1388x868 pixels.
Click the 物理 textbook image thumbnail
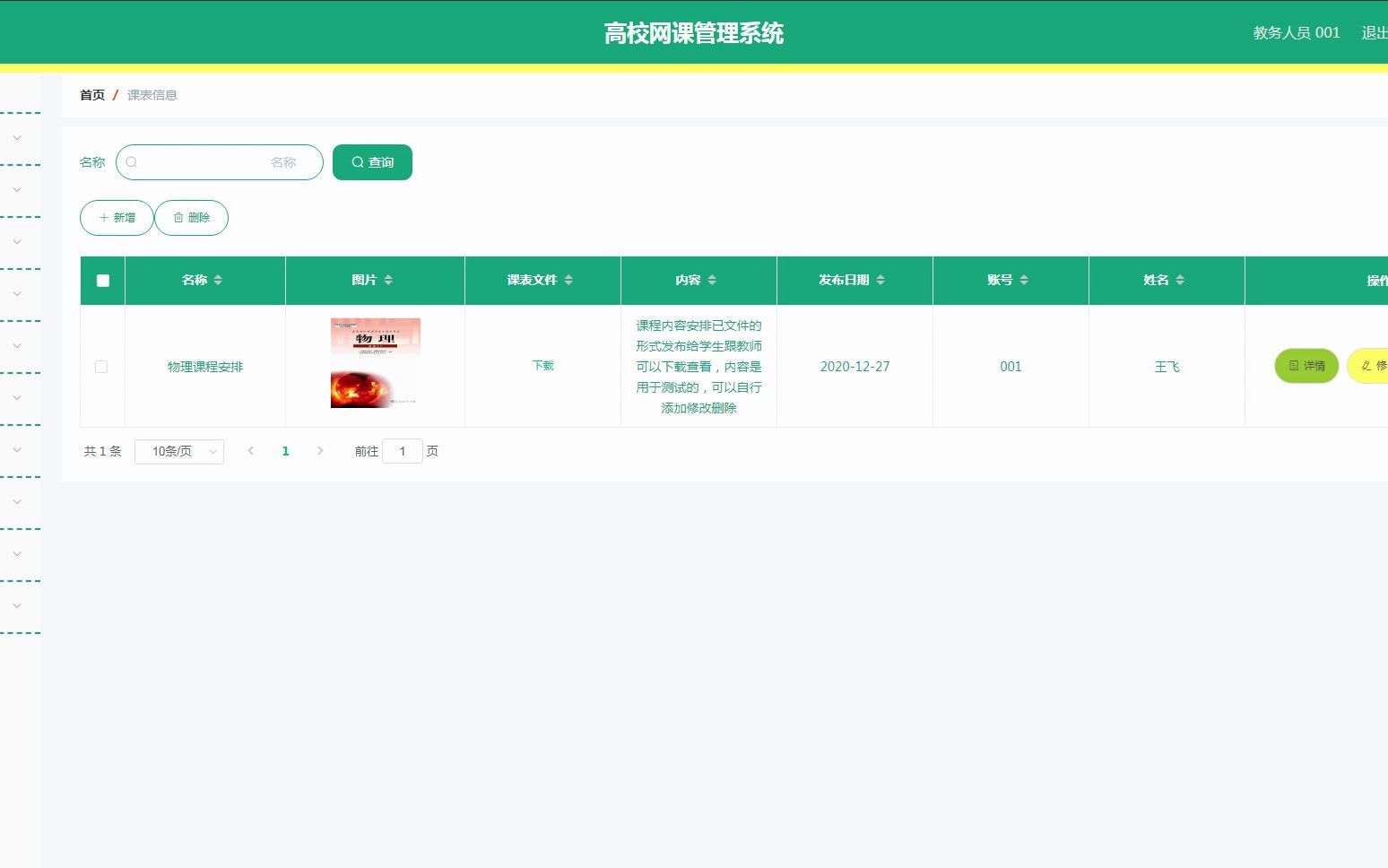374,363
